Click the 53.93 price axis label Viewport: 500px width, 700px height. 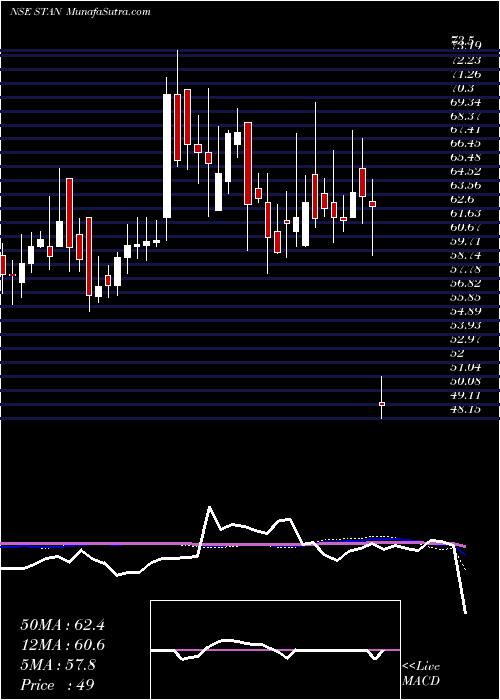pyautogui.click(x=466, y=324)
